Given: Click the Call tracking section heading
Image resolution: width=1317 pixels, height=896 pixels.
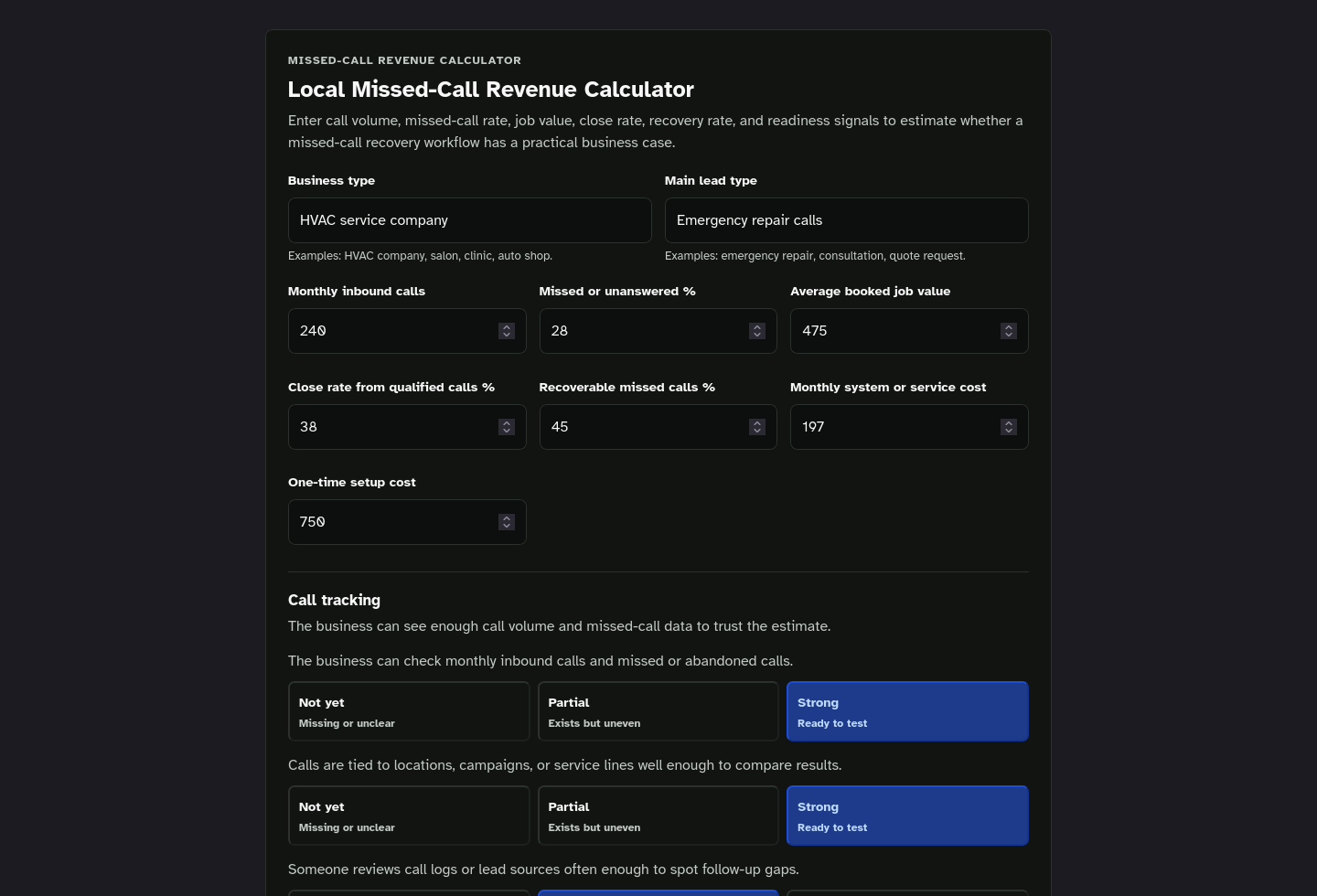Looking at the screenshot, I should [x=334, y=600].
